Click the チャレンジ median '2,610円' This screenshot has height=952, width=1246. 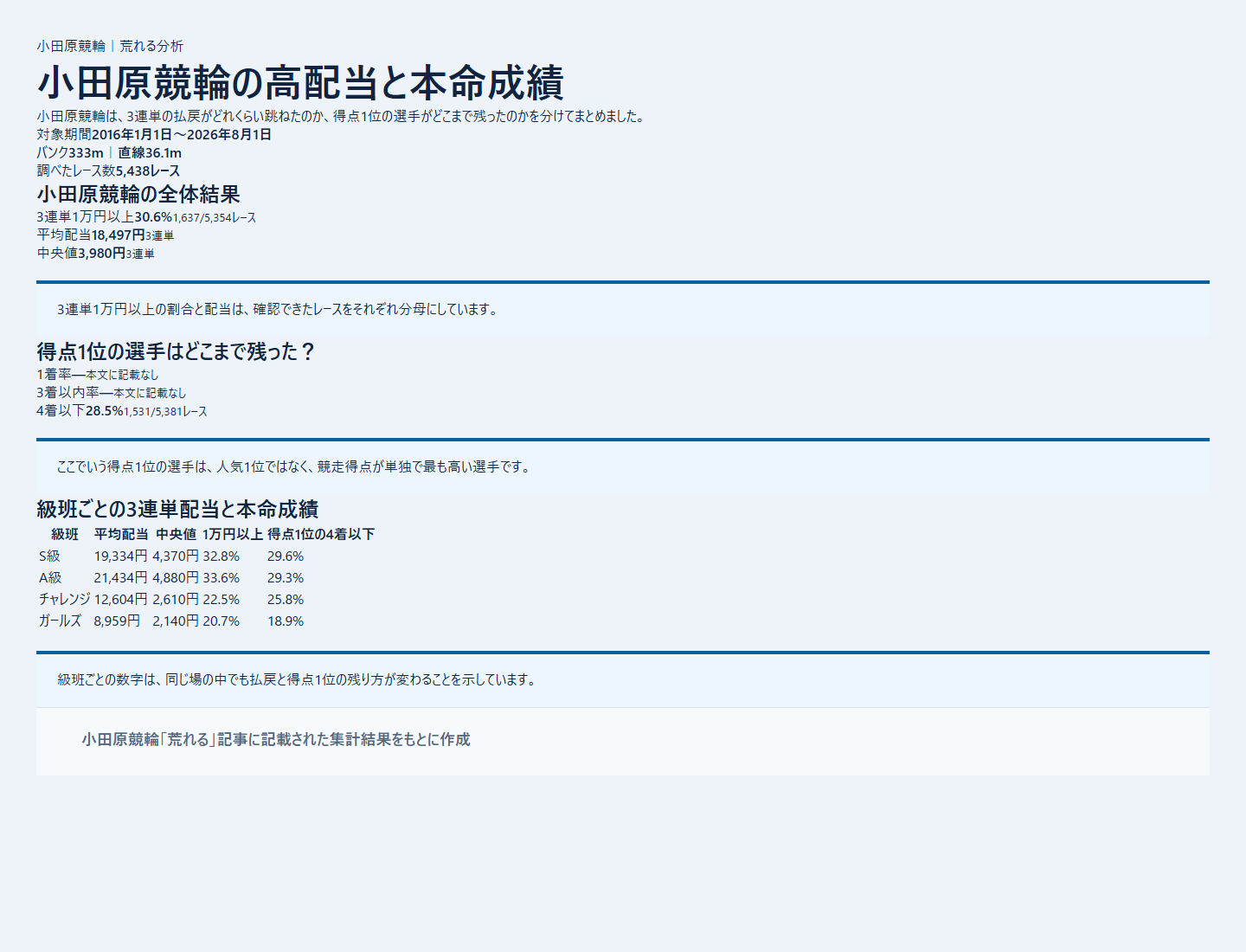click(x=176, y=599)
